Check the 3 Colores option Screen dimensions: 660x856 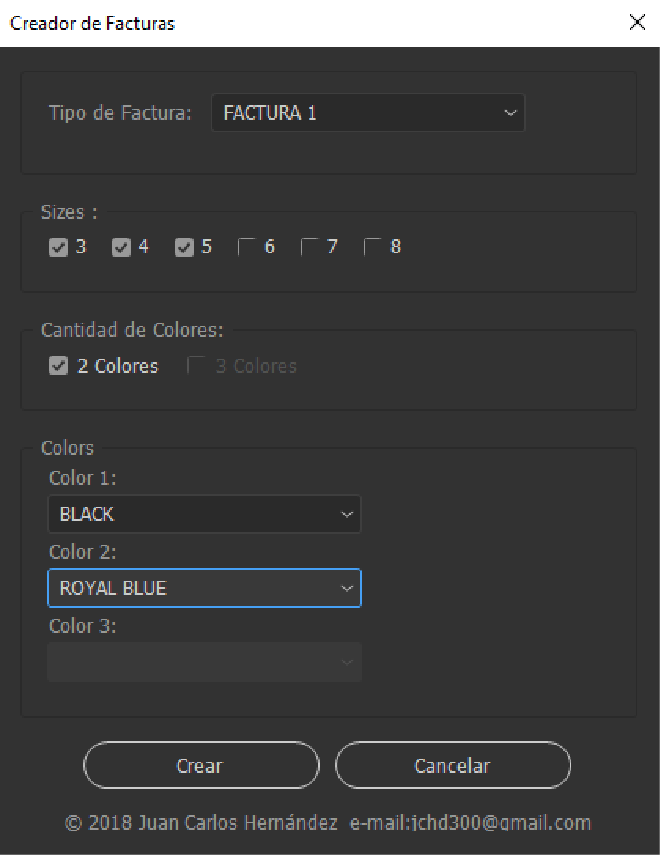click(196, 367)
